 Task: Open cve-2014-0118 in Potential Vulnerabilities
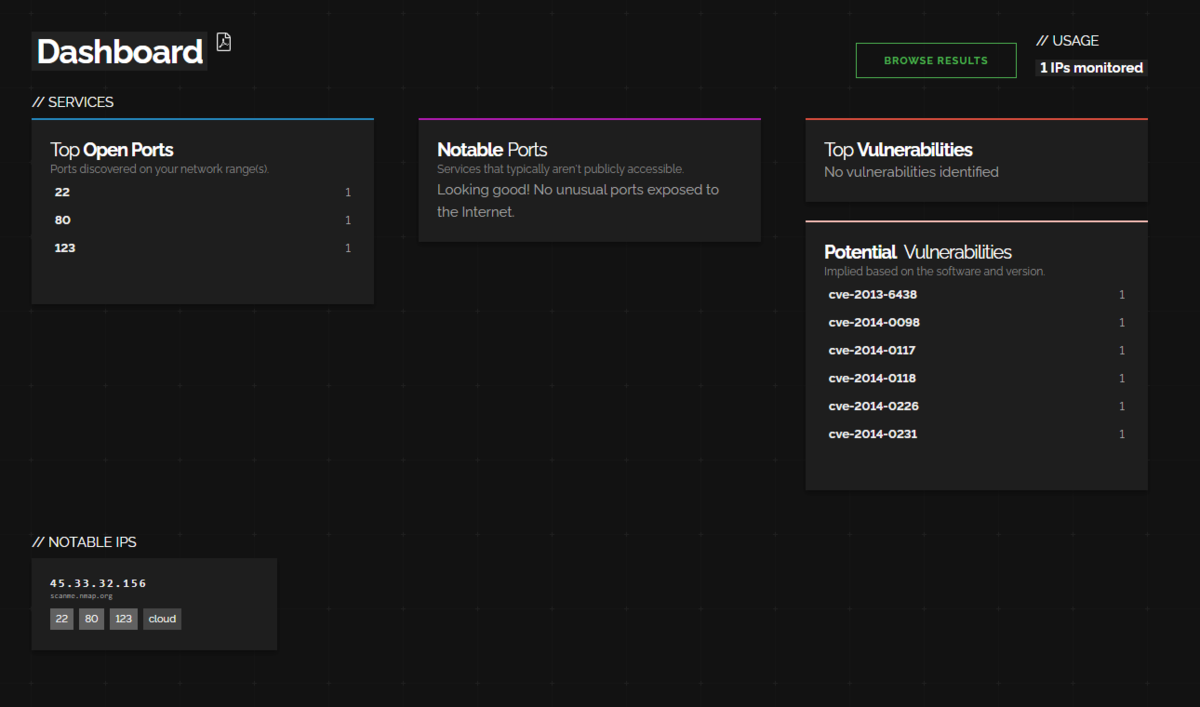pyautogui.click(x=976, y=379)
